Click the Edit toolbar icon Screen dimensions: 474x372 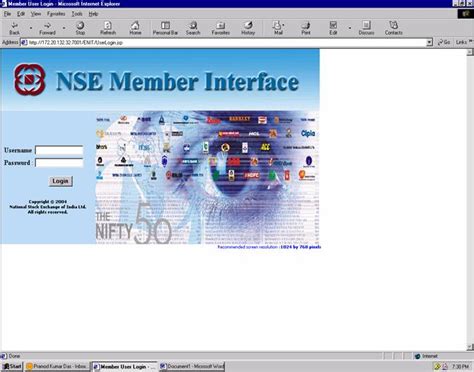click(x=333, y=28)
